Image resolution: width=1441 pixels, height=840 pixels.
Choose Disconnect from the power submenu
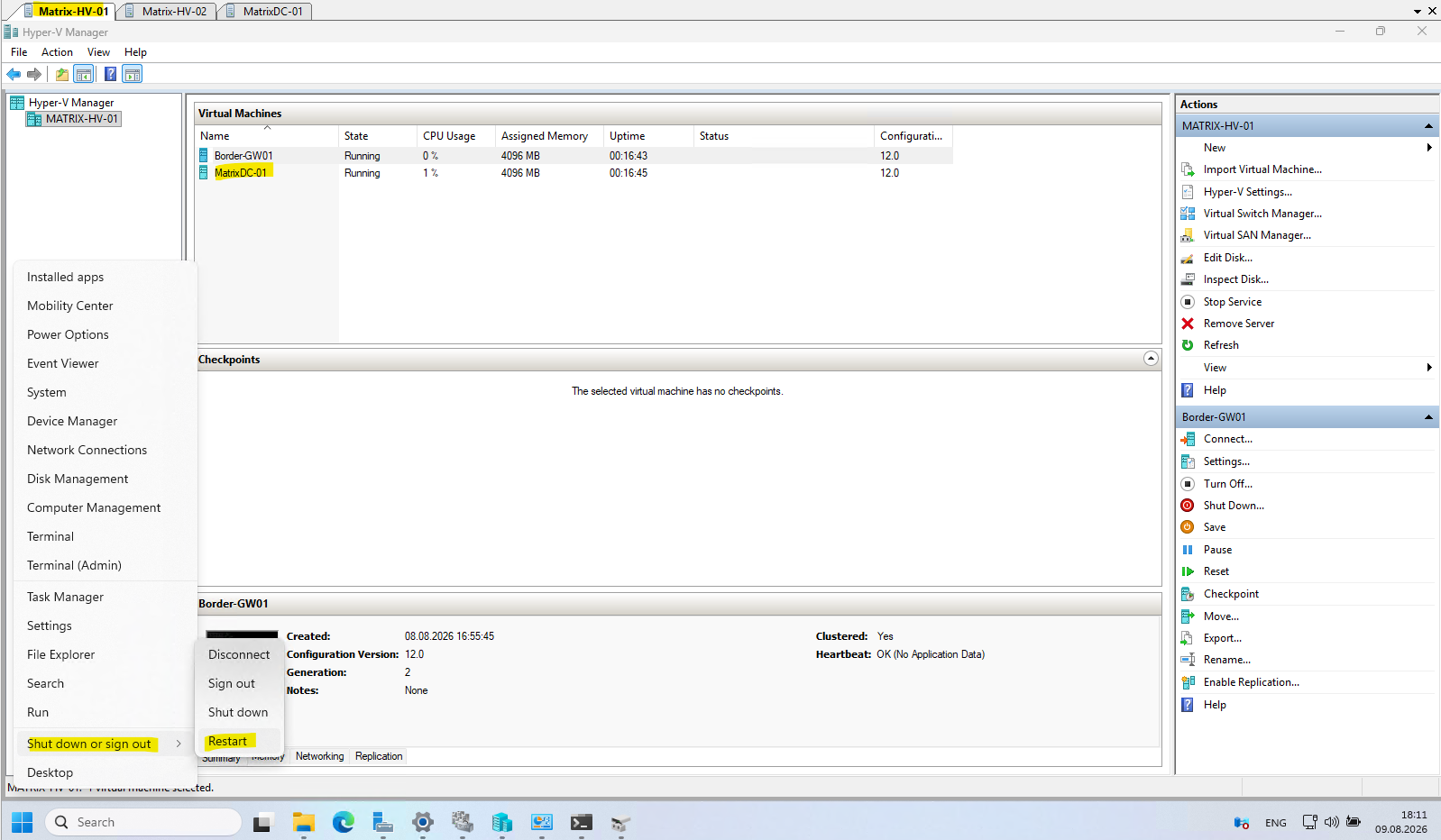click(x=239, y=654)
